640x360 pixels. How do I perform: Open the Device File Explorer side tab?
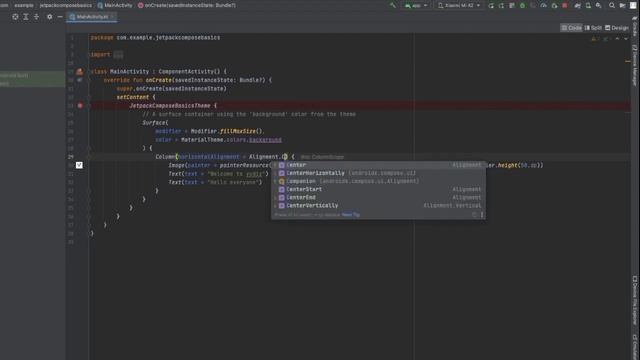click(x=636, y=300)
